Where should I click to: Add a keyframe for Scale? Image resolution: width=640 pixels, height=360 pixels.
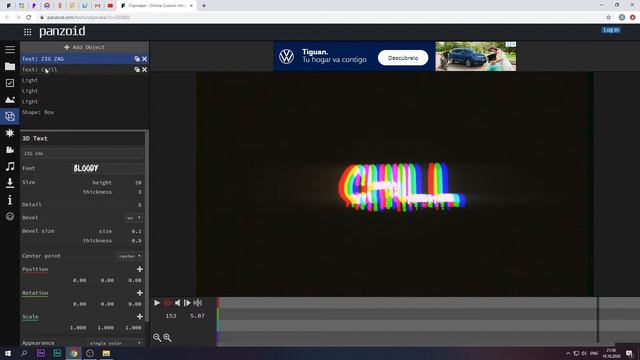(140, 316)
